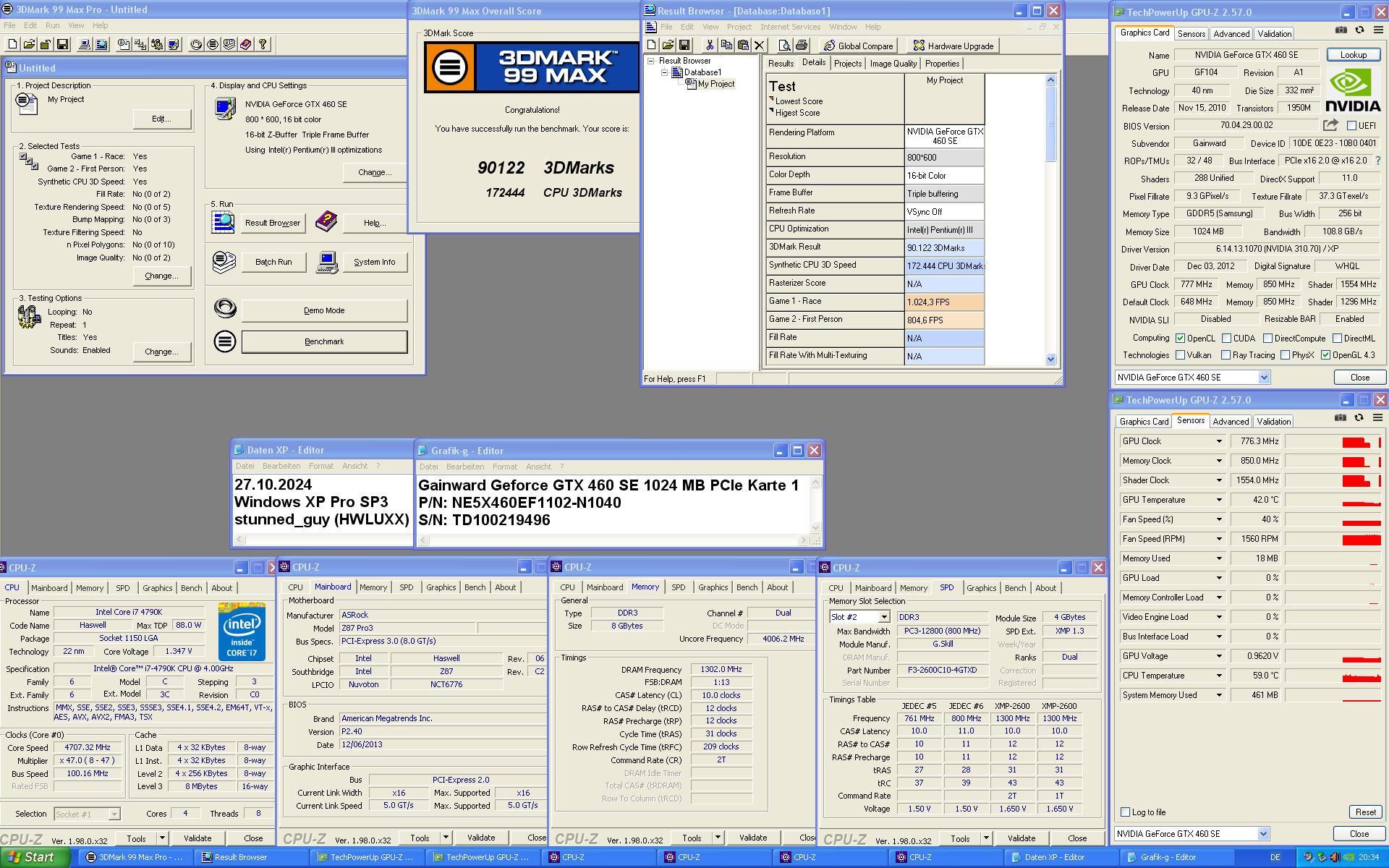1389x868 pixels.
Task: Open hamburger menu in top GPU-Z window
Action: 1377,30
